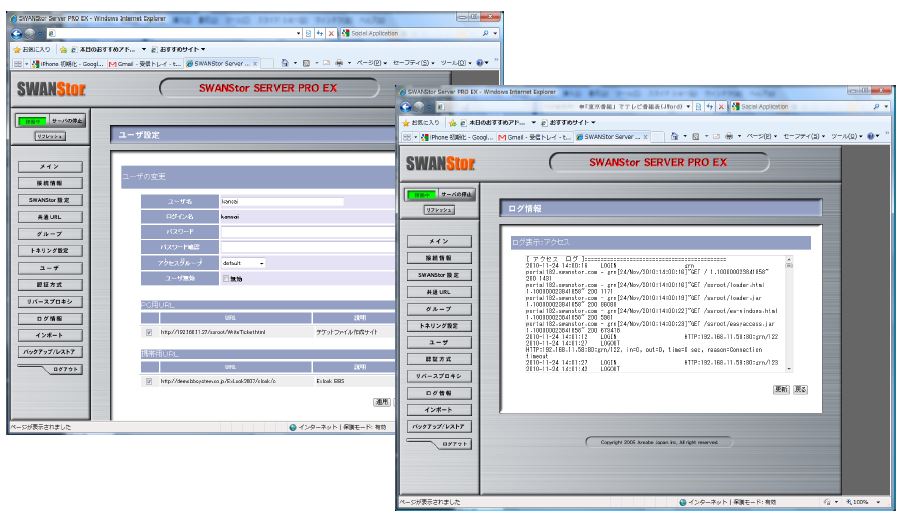Click the access log vertical scrollbar
Screen dimensions: 904x519
pos(789,310)
